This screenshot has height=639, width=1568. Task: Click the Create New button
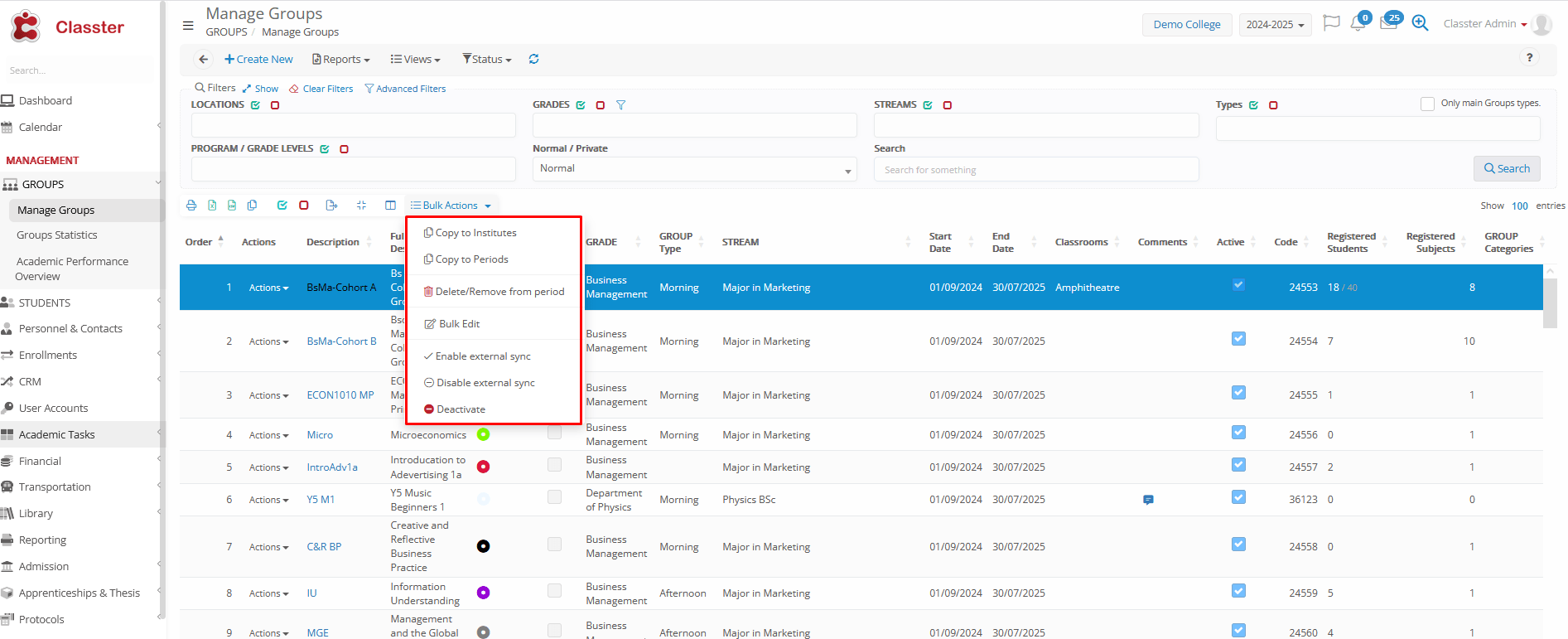[258, 59]
